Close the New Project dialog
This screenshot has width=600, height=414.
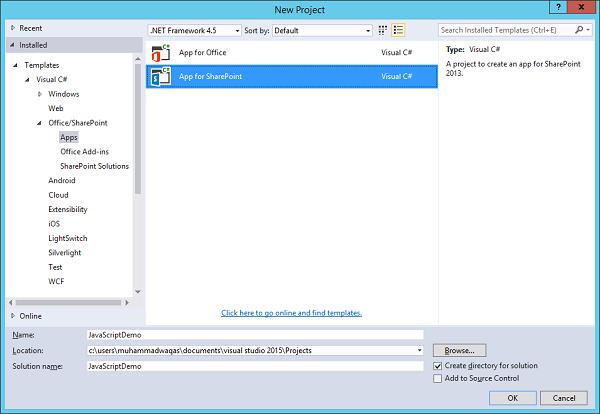[581, 7]
